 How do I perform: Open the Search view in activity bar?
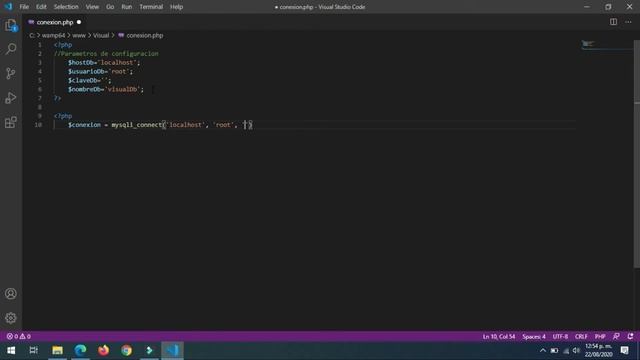pos(11,49)
